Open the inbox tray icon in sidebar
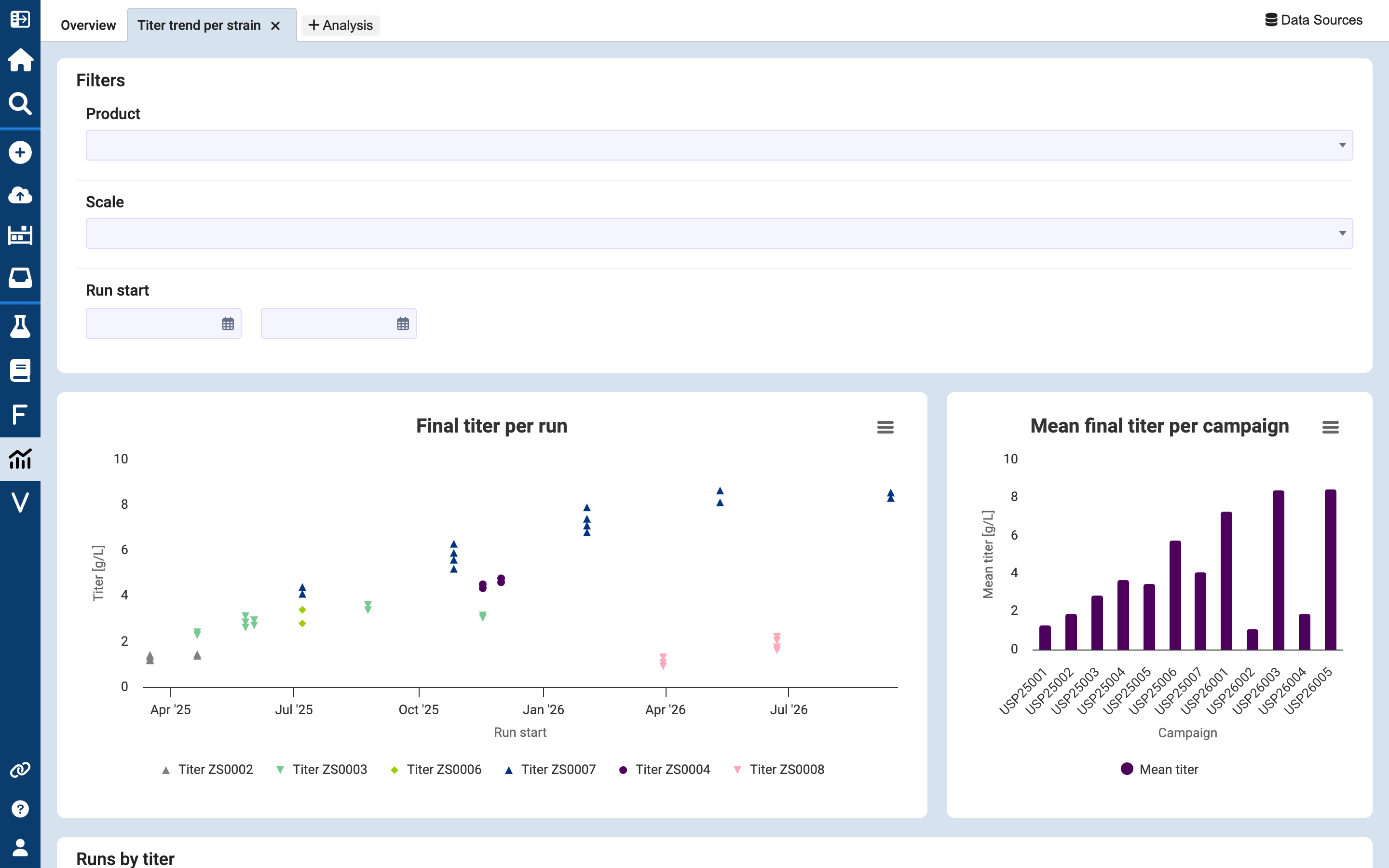Viewport: 1389px width, 868px height. [x=20, y=277]
